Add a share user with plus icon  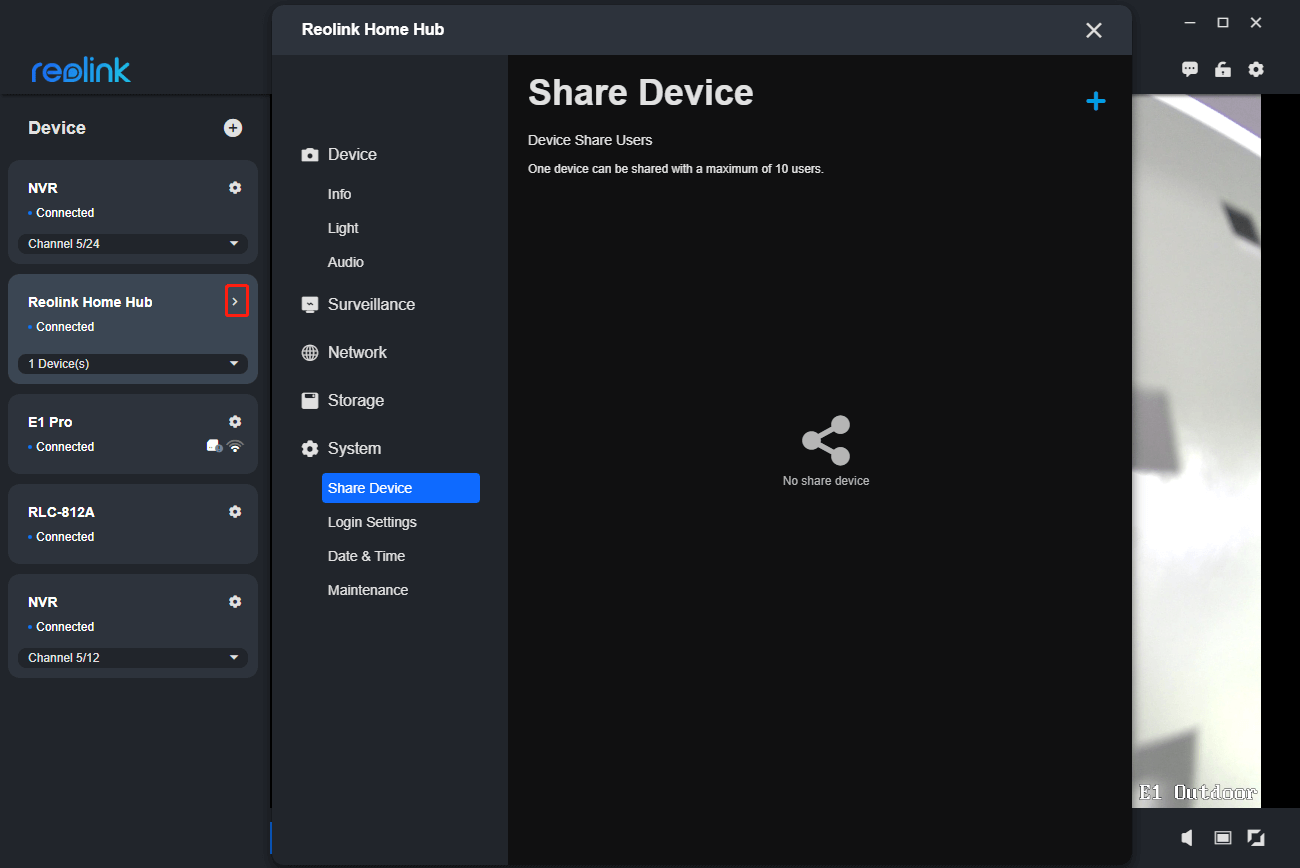tap(1096, 101)
